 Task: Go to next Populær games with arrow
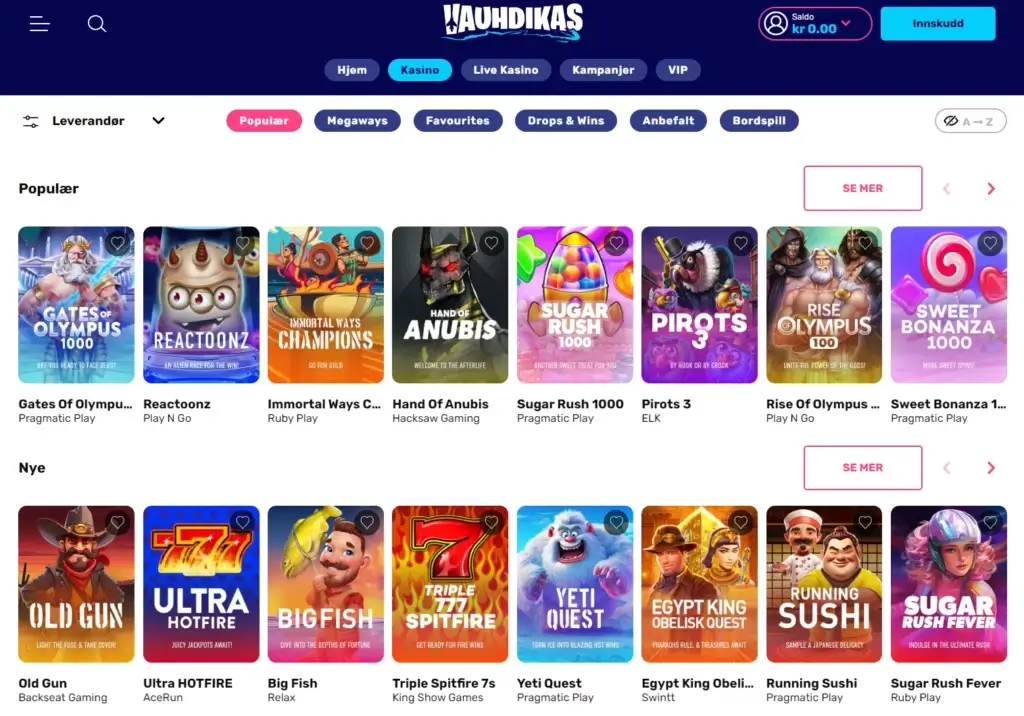[991, 189]
